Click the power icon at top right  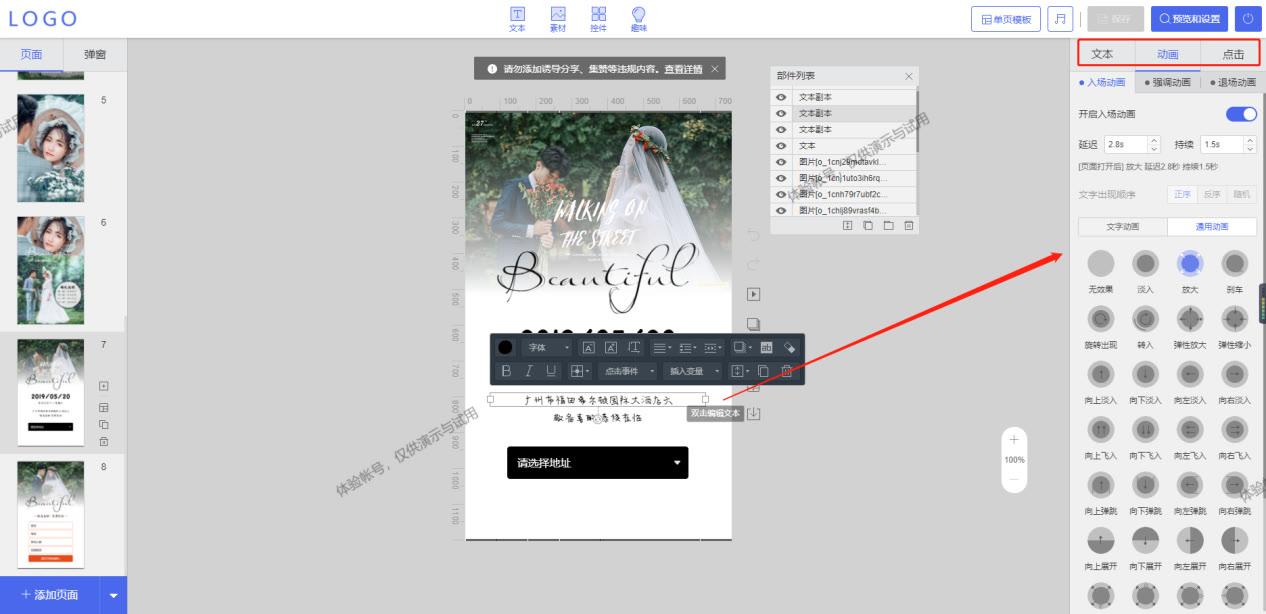[1249, 18]
